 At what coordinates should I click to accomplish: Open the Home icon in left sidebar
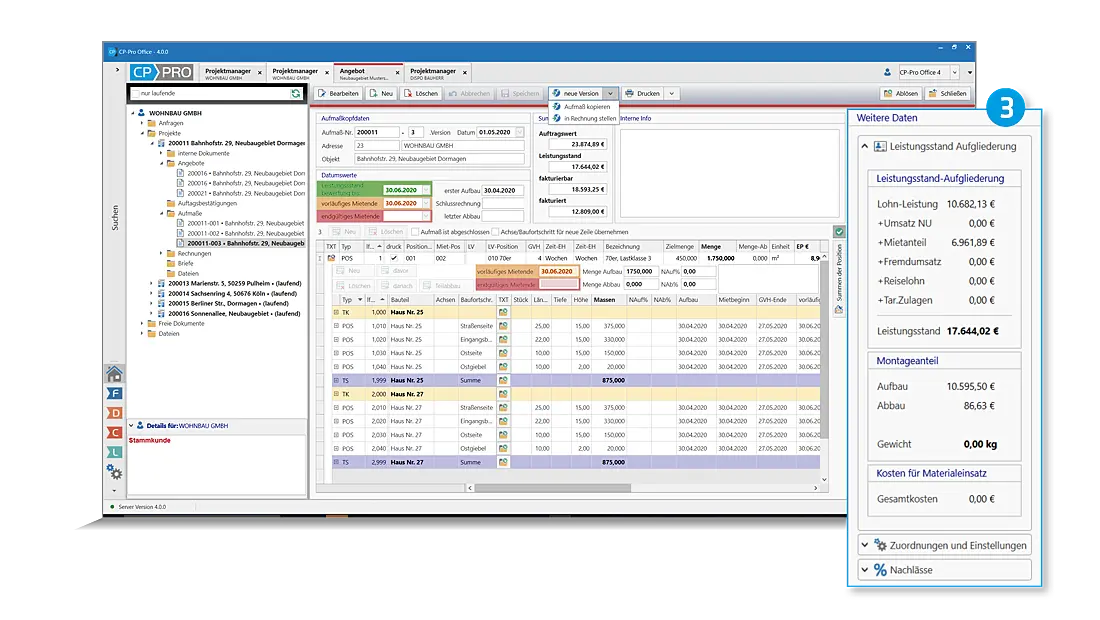(x=114, y=374)
